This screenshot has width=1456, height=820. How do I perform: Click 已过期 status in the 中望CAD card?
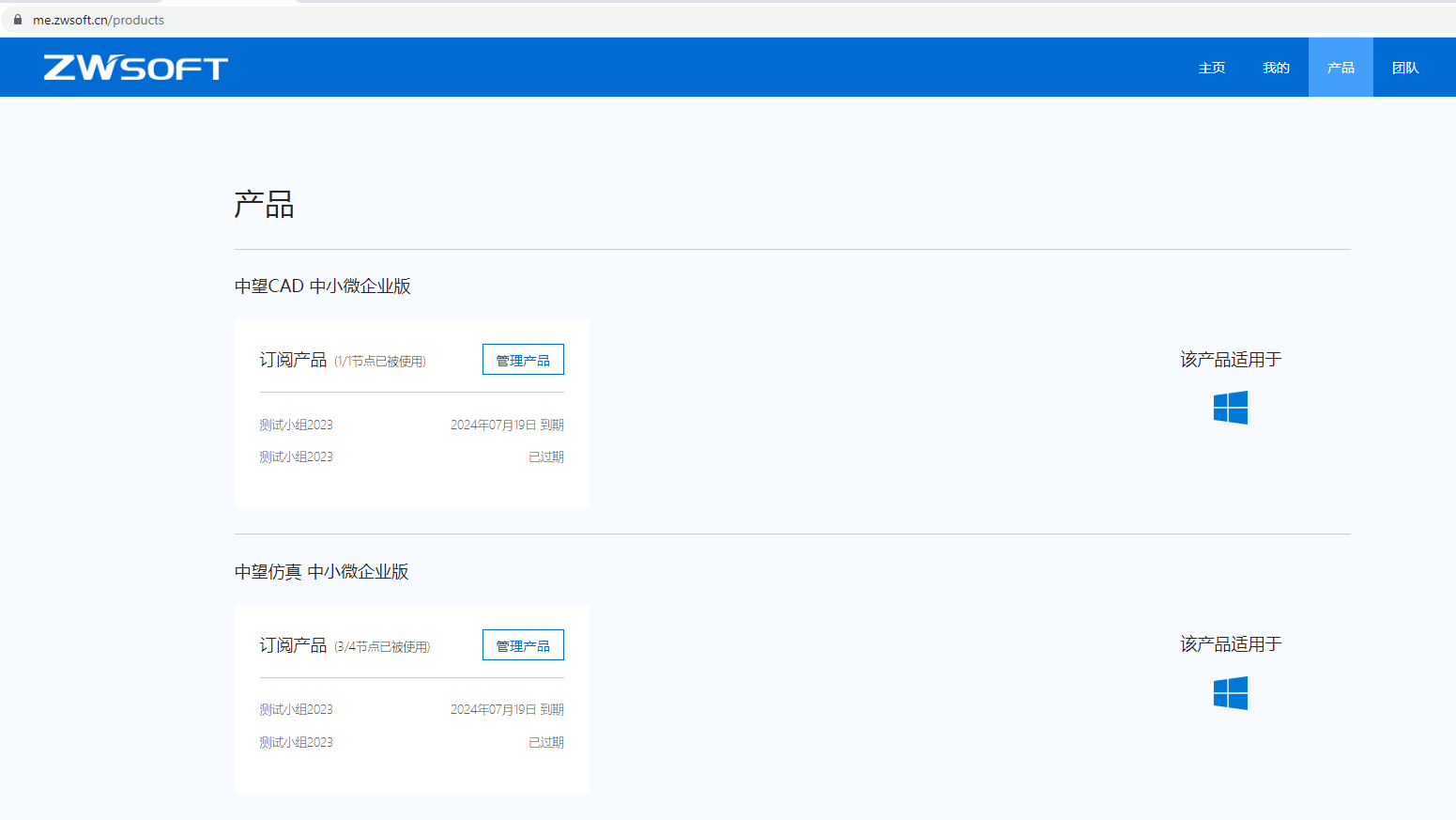coord(546,456)
